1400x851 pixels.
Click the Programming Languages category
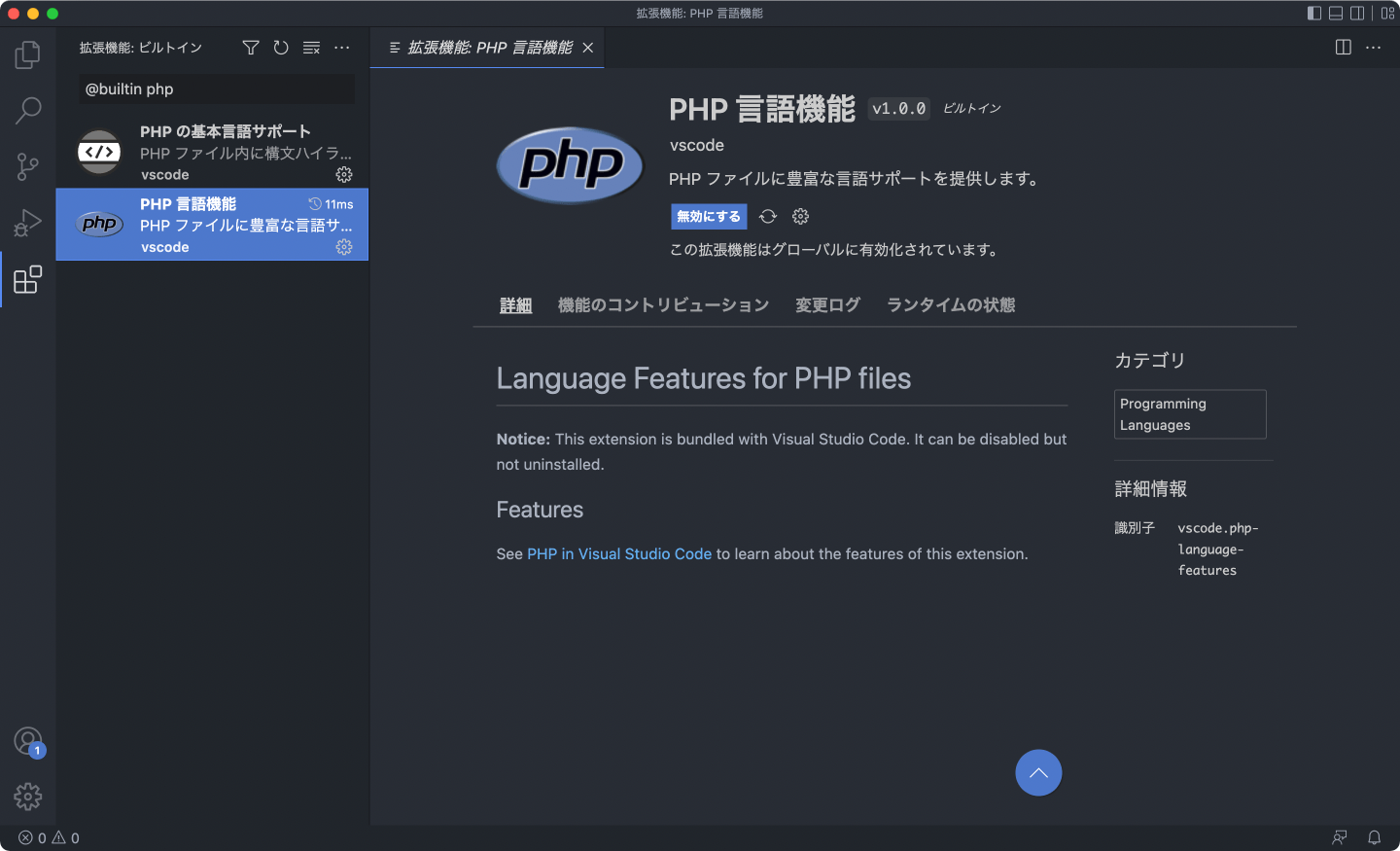1190,414
